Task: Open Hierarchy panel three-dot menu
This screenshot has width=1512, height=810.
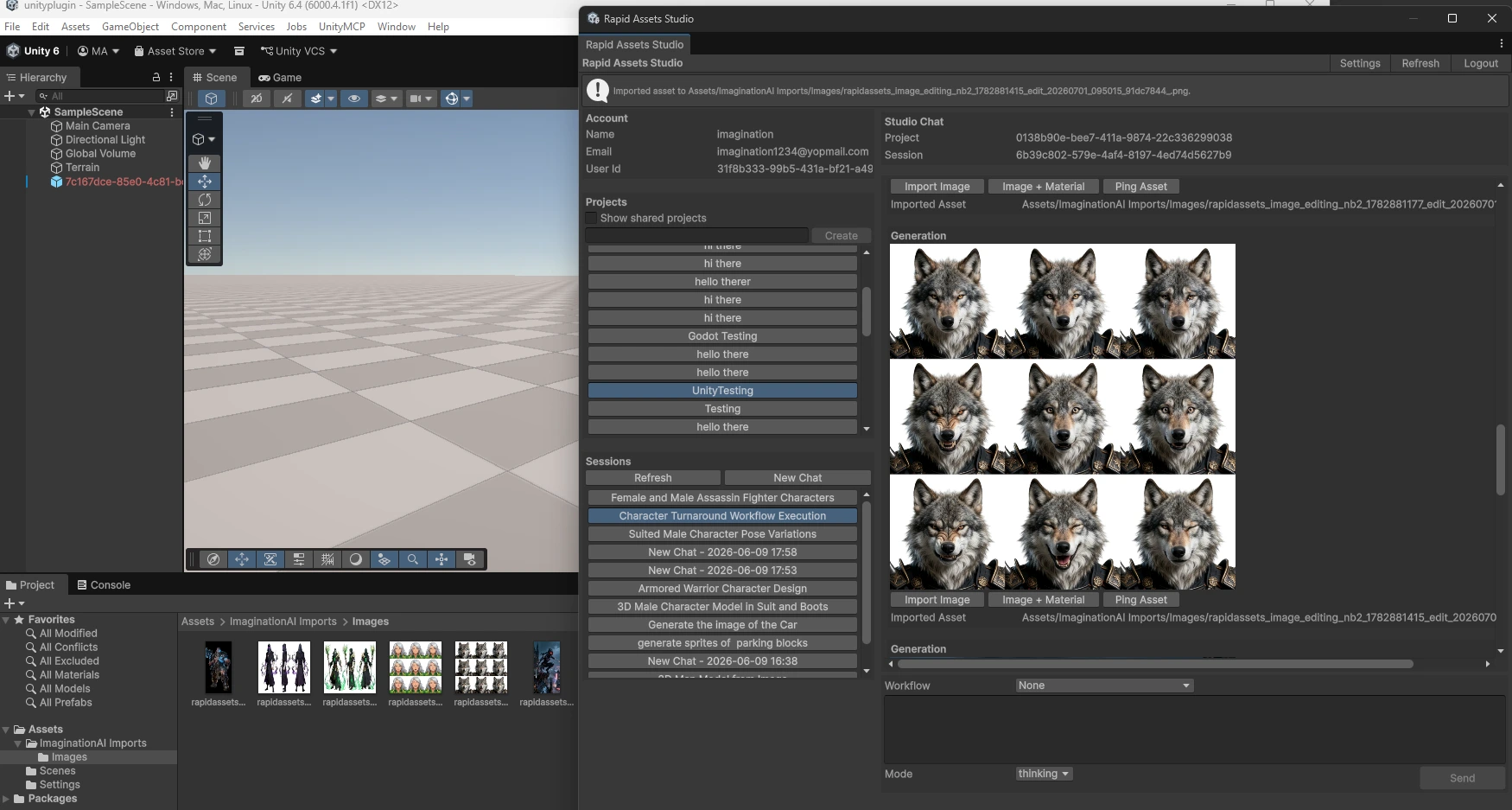Action: 171,77
